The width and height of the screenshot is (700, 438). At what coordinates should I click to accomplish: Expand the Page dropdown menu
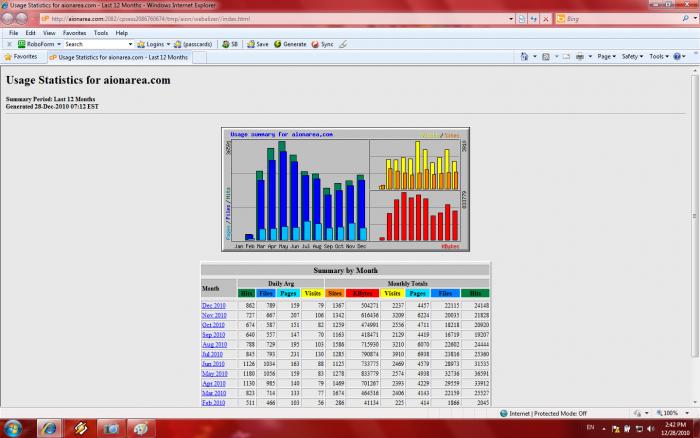coord(605,57)
